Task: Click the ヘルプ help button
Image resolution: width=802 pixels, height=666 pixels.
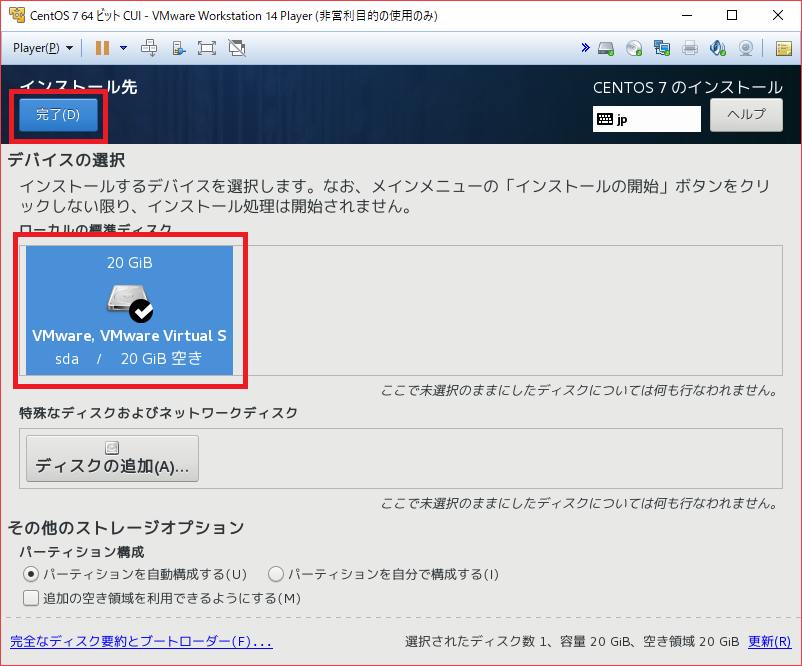Action: point(746,115)
